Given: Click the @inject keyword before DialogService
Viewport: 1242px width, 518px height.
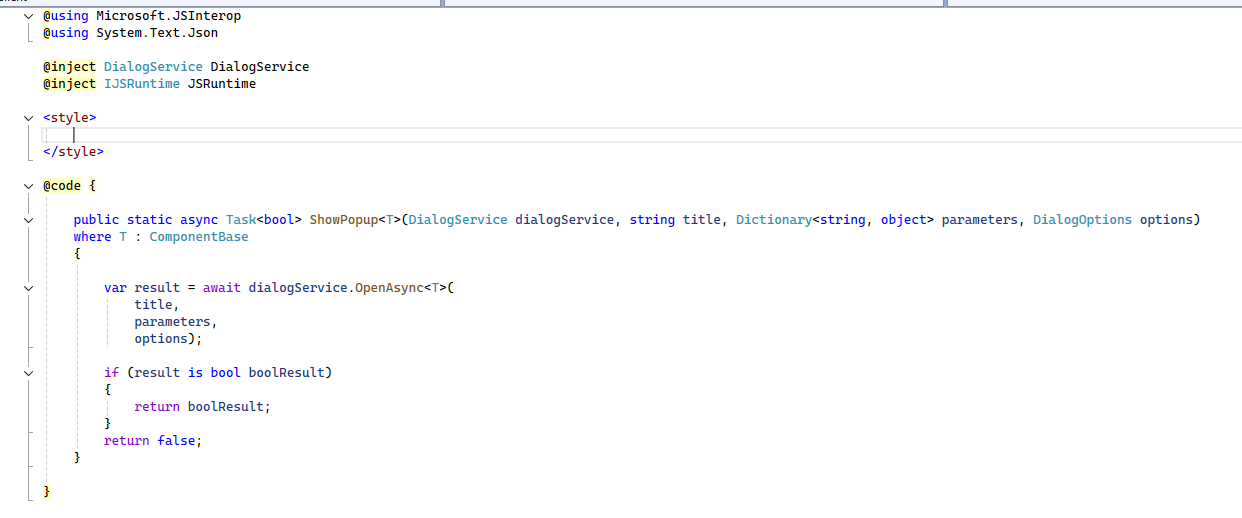Looking at the screenshot, I should click(69, 67).
